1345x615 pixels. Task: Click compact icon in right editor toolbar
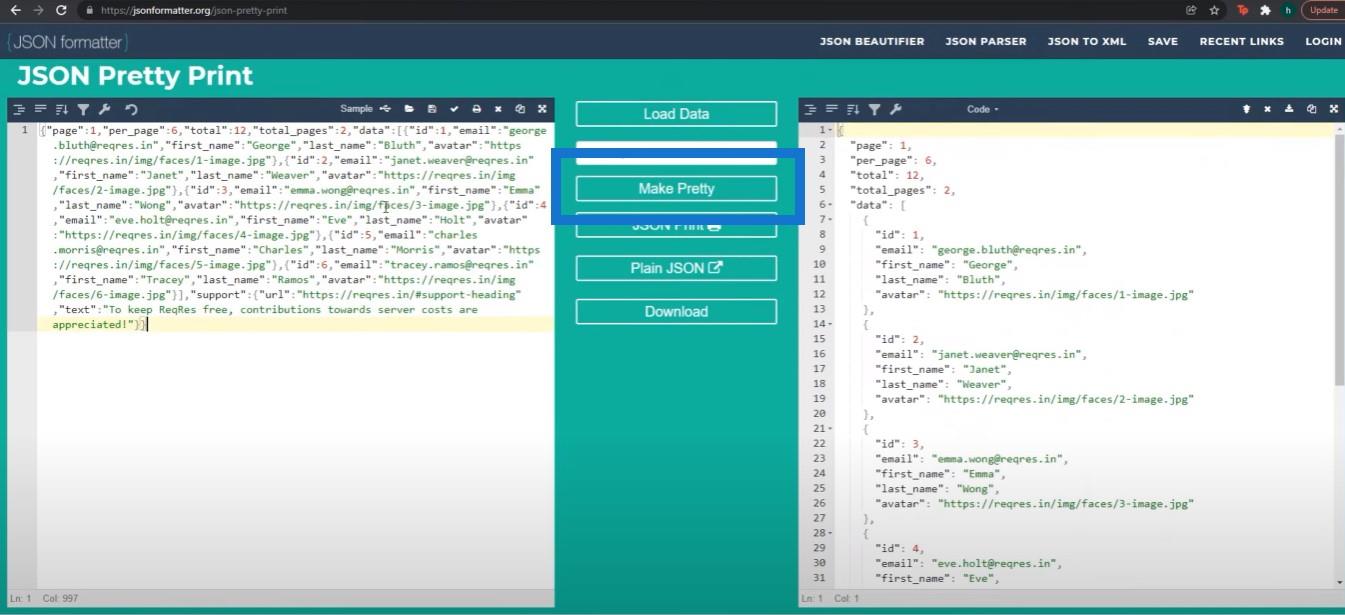pos(832,109)
